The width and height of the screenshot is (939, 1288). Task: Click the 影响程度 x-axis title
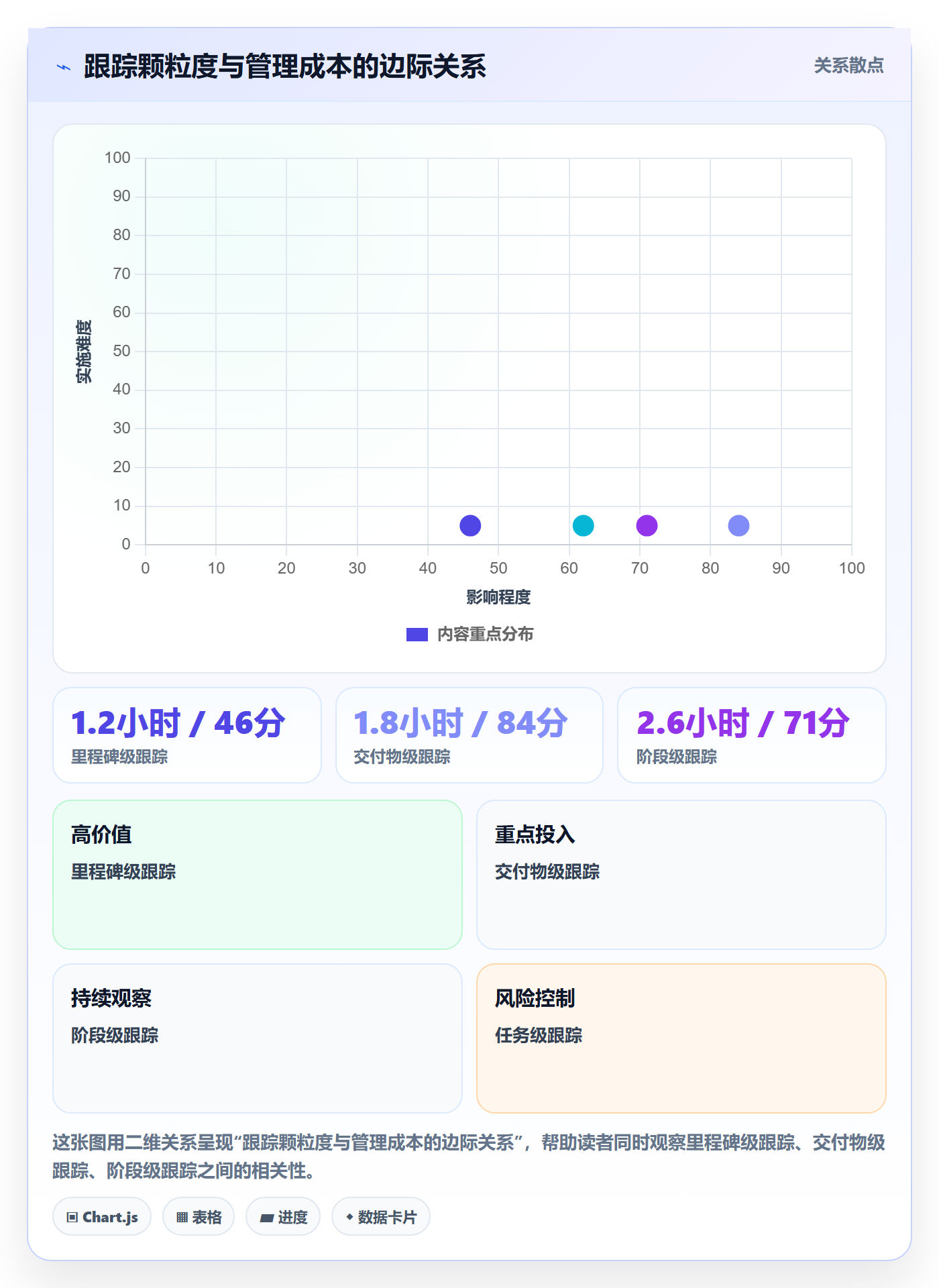click(498, 597)
